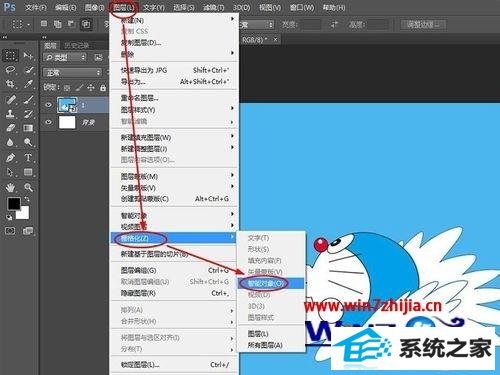Hide layer 1 with eye icon
Viewport: 500px width, 375px height.
48,105
